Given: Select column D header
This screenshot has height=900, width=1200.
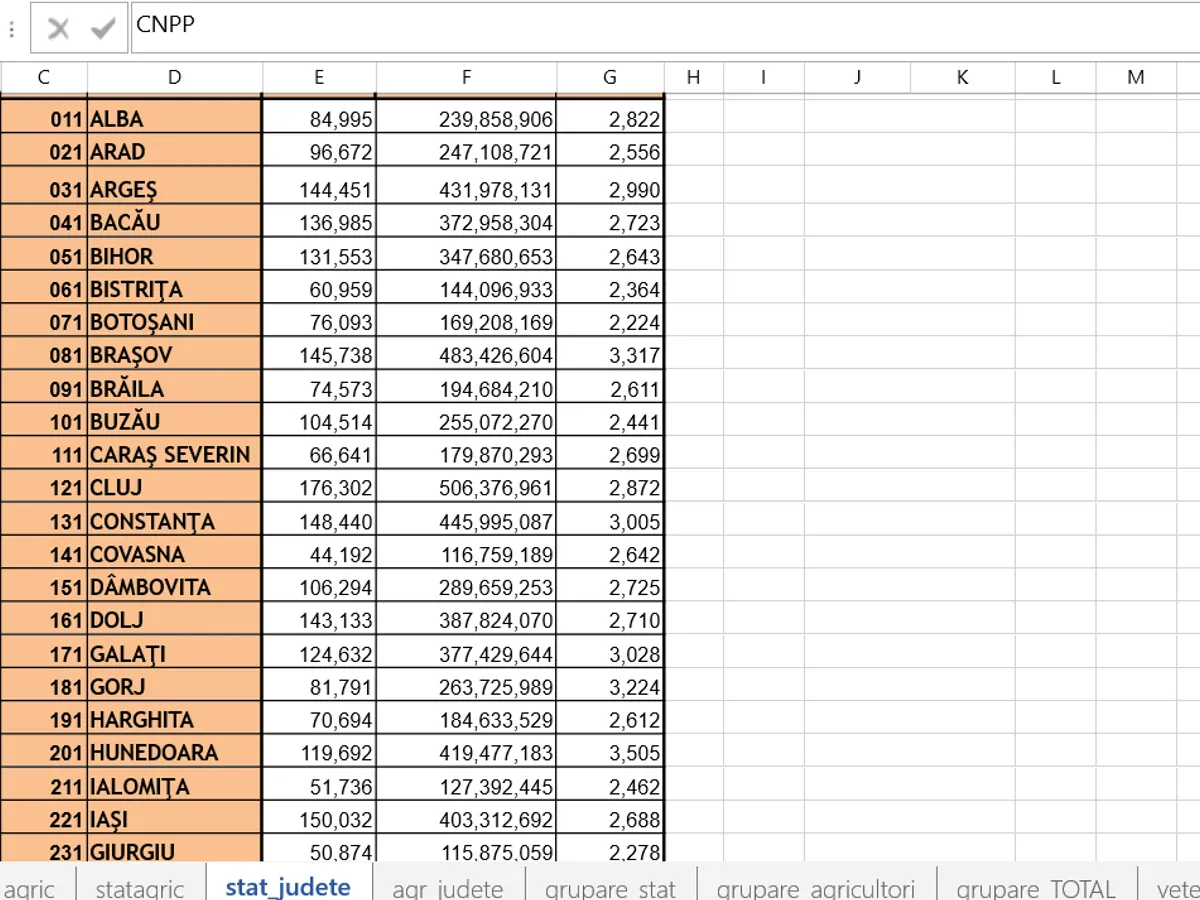Looking at the screenshot, I should (175, 77).
